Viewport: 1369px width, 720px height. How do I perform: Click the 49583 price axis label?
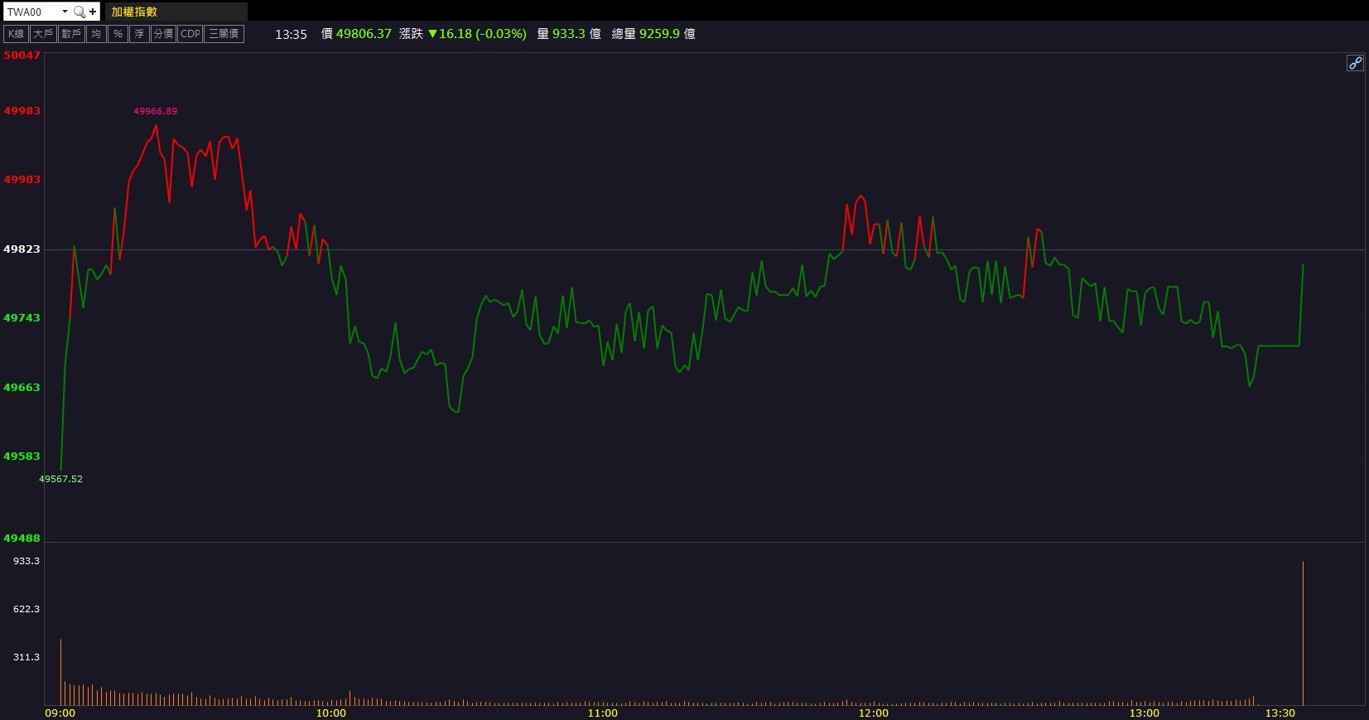(22, 456)
